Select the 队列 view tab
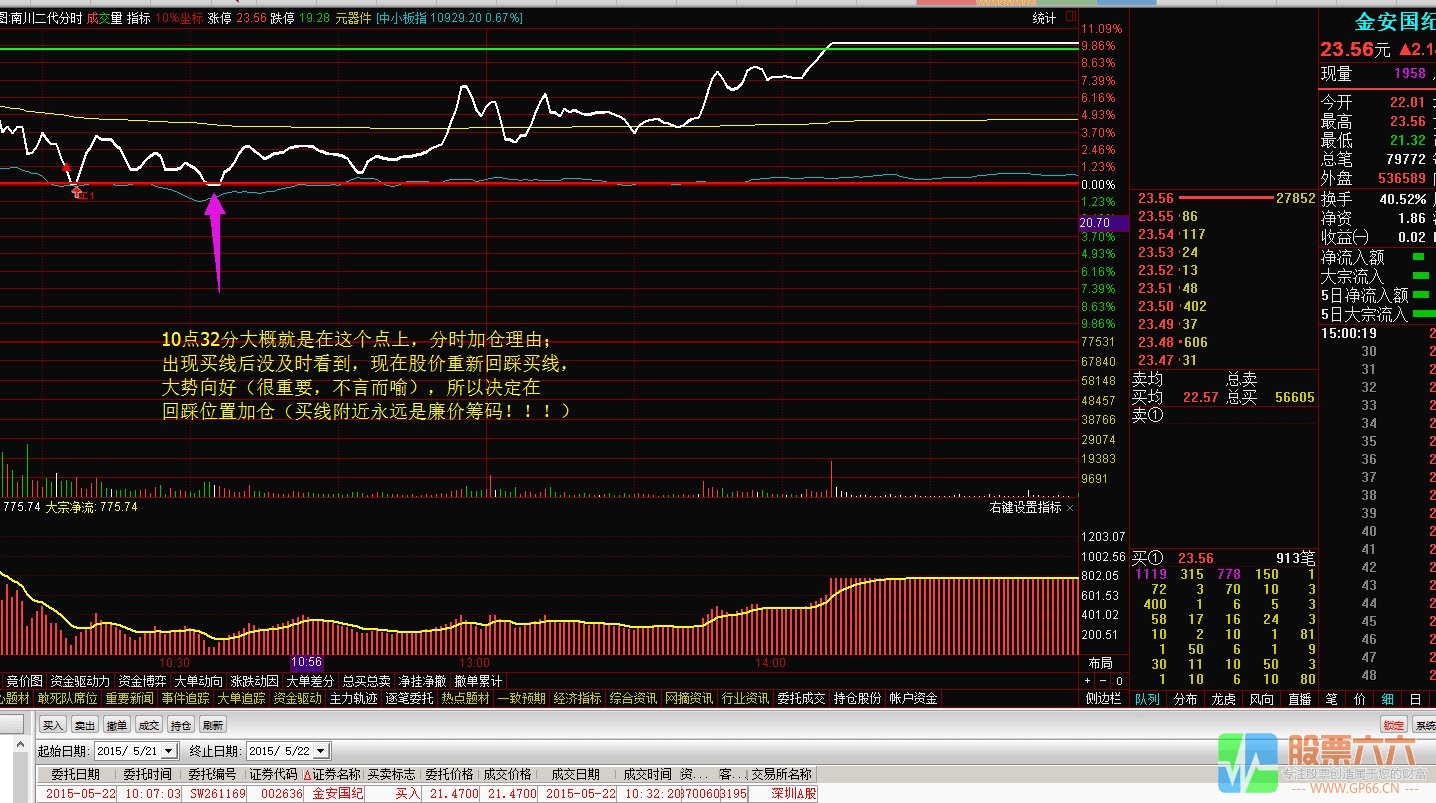This screenshot has width=1436, height=803. coord(1148,699)
